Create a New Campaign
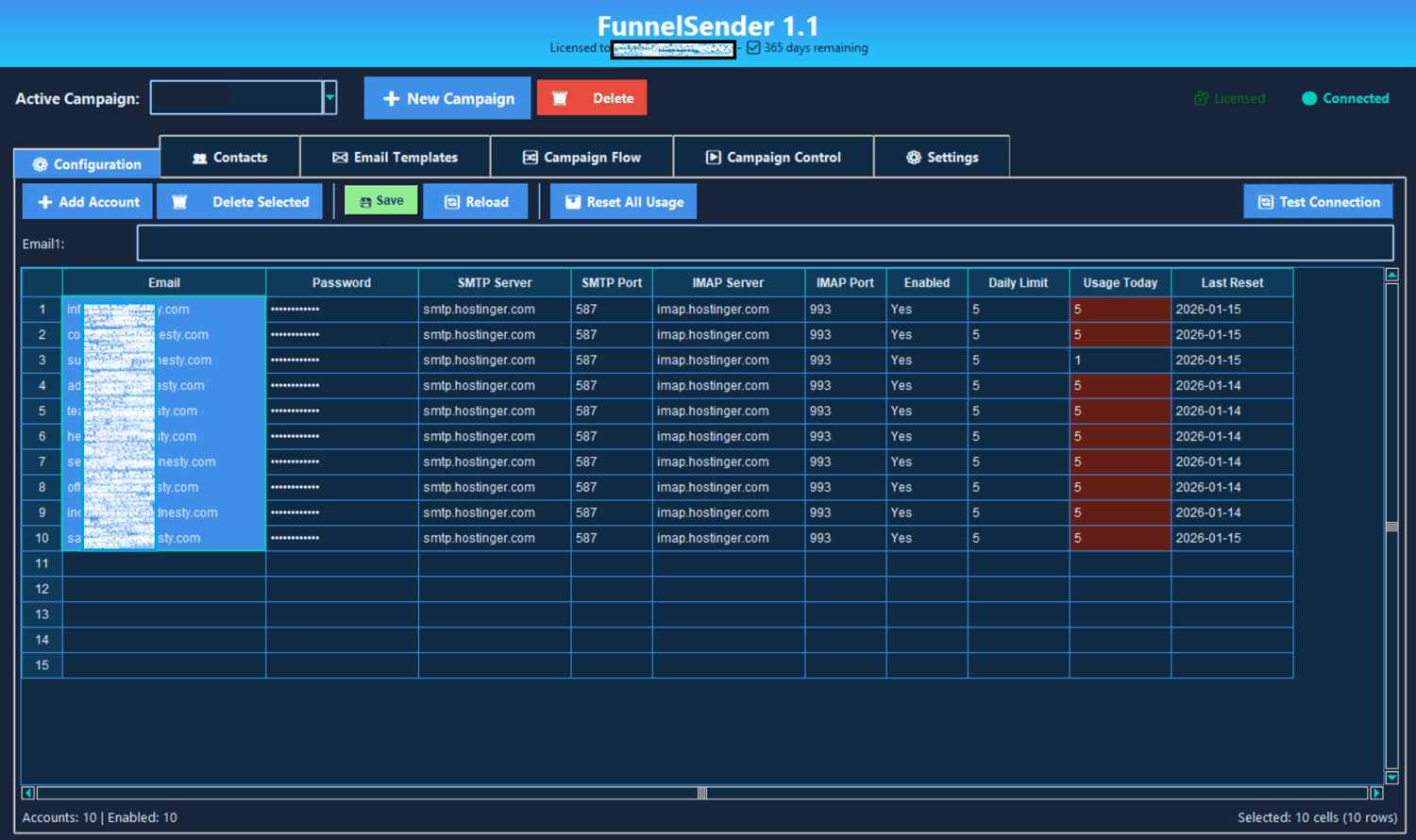 (447, 98)
